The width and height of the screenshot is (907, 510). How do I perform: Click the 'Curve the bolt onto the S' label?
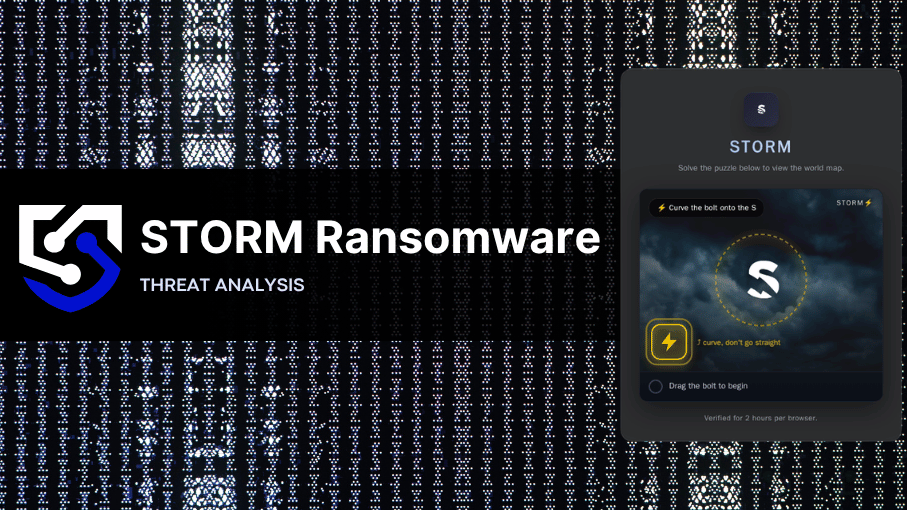click(x=706, y=208)
